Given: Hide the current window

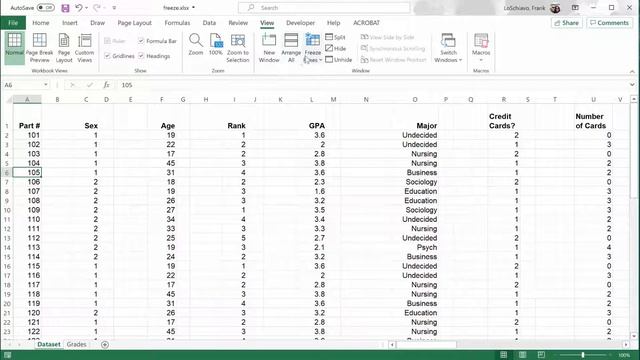Looking at the screenshot, I should [336, 49].
